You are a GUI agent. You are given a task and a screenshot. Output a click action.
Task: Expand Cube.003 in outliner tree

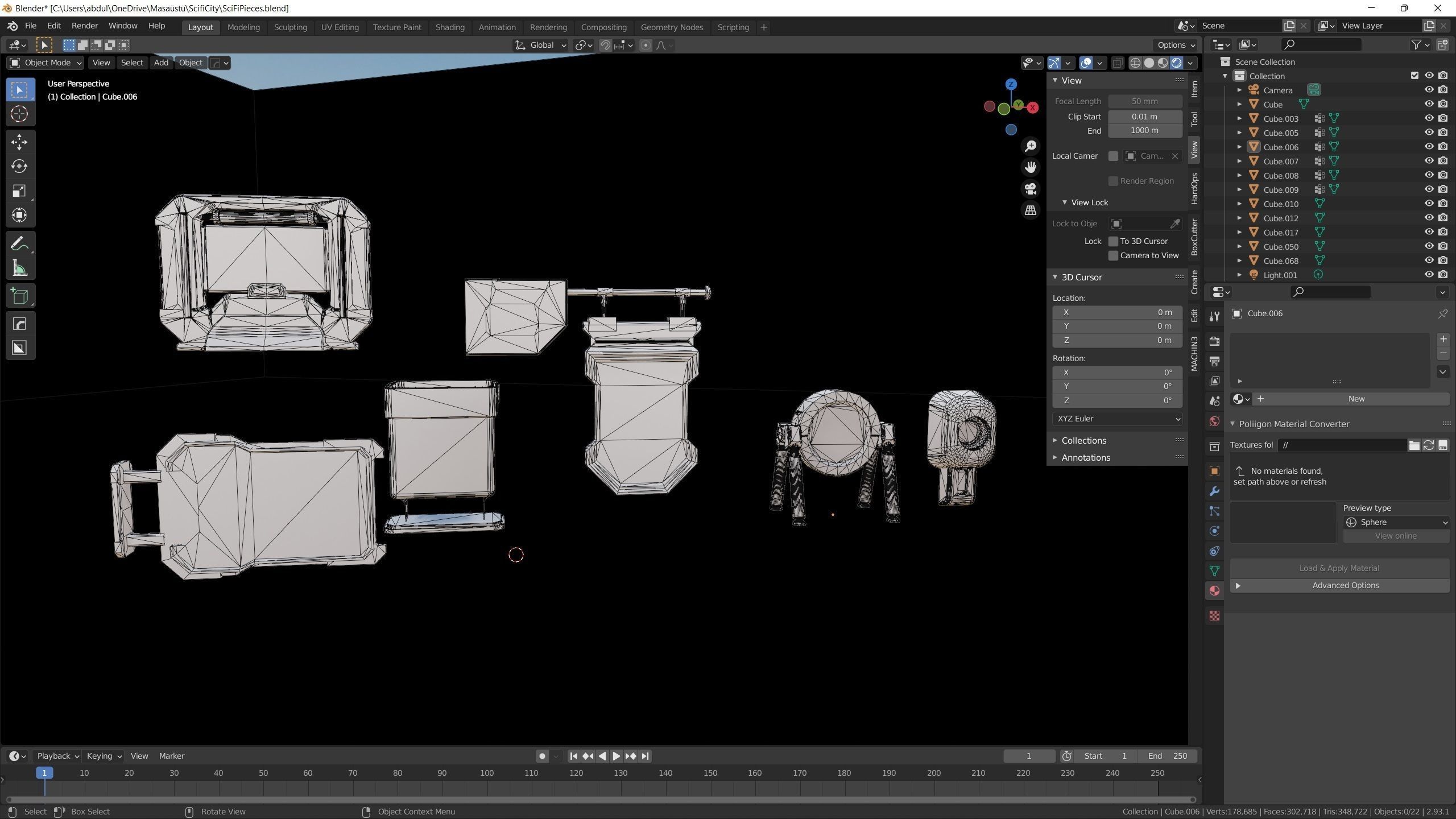click(1239, 118)
